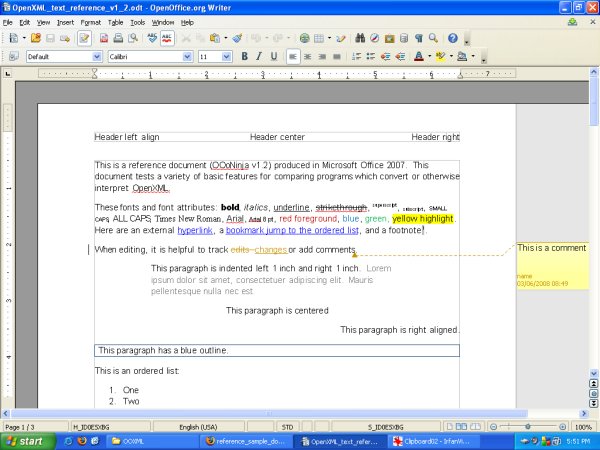The height and width of the screenshot is (450, 600).
Task: Print the document using the printer icon
Action: click(118, 38)
